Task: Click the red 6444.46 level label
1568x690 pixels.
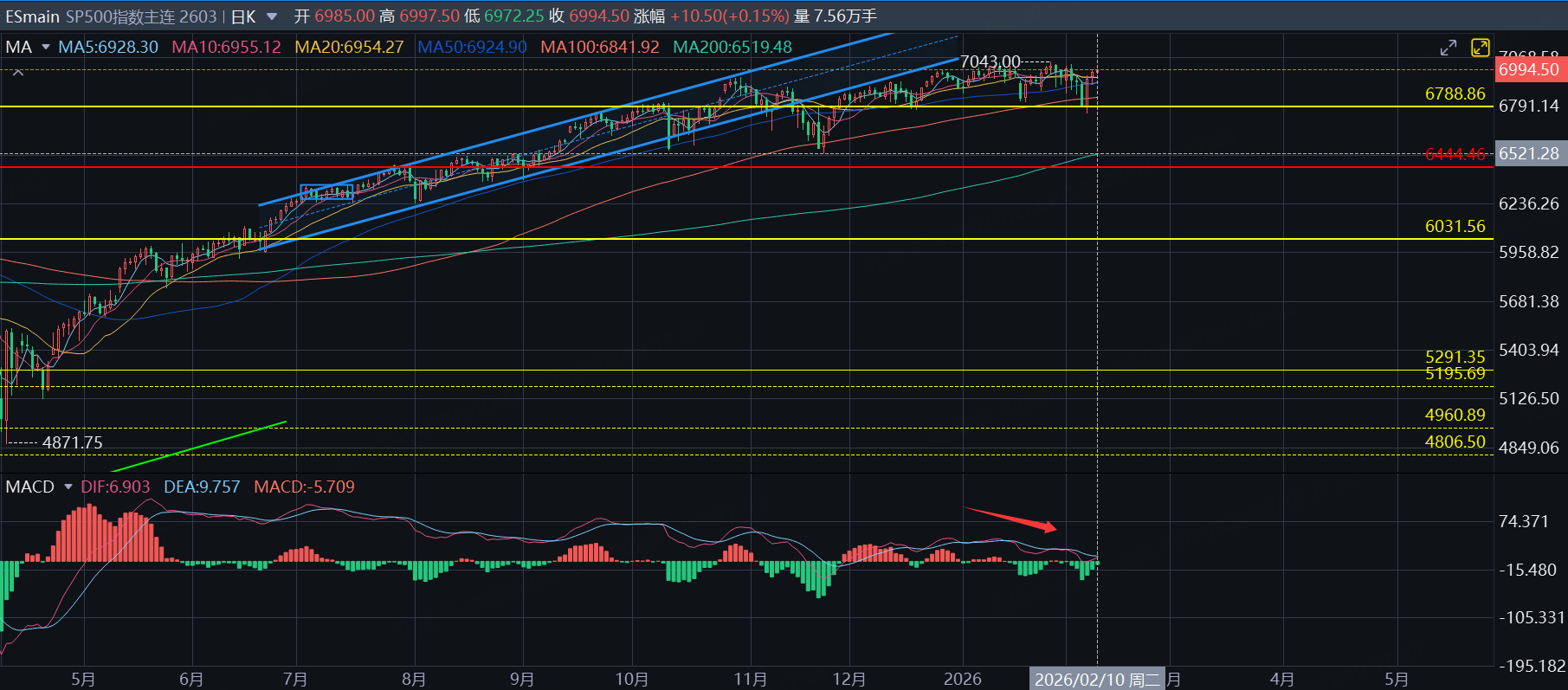Action: point(1455,154)
